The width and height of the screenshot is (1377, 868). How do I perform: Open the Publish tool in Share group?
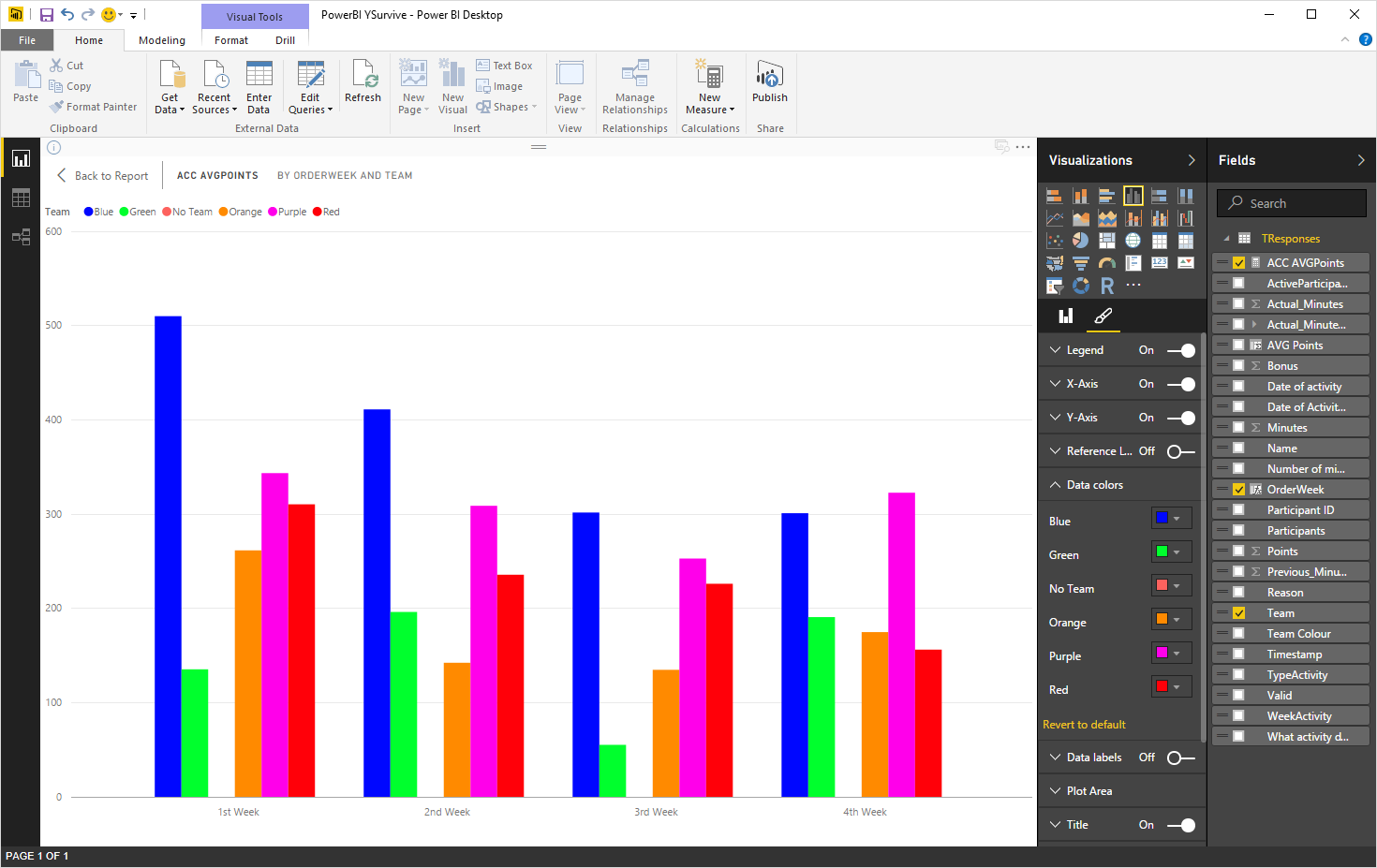[x=769, y=84]
